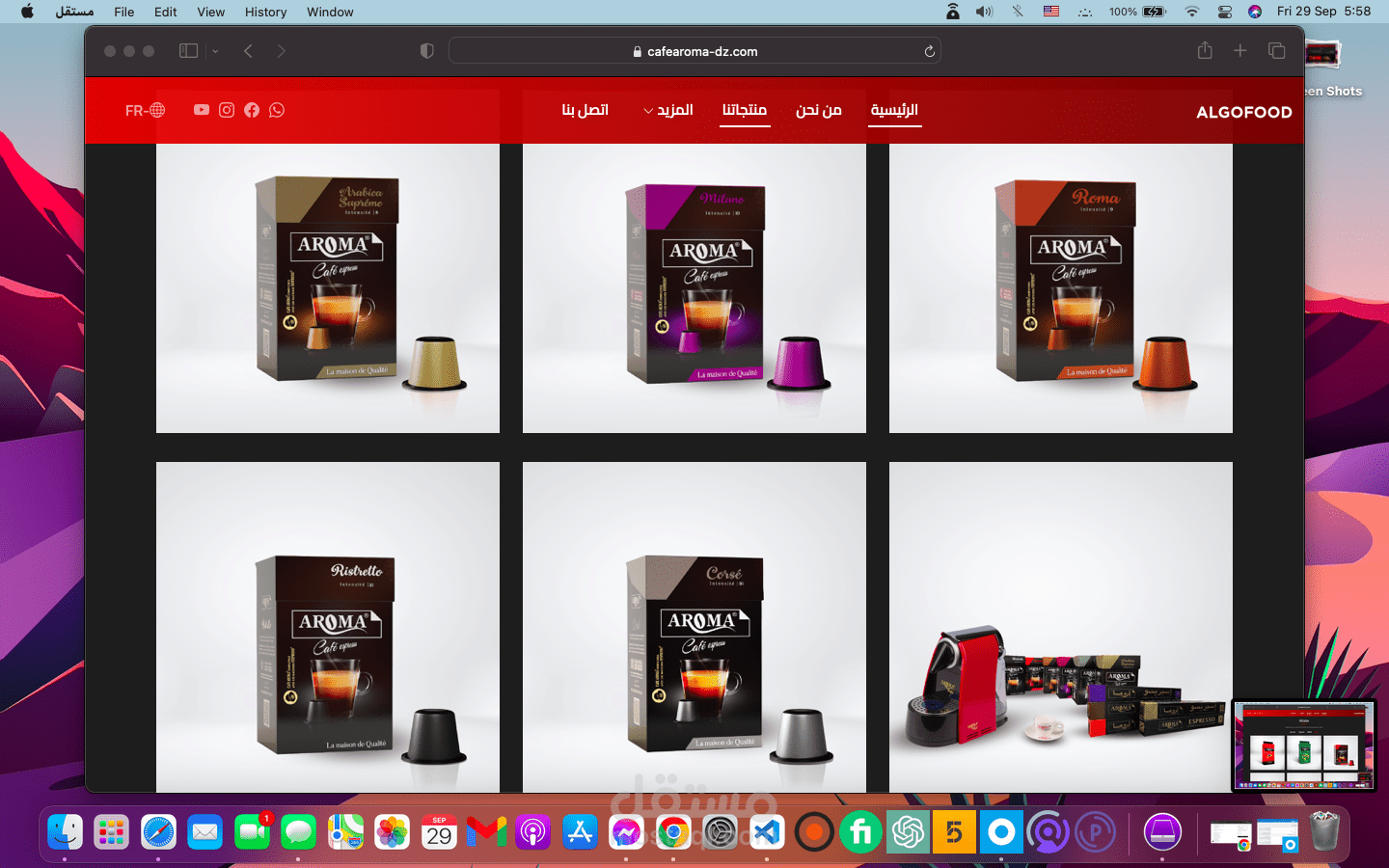Open the WhatsApp contact icon in header
Viewport: 1389px width, 868px height.
pos(277,110)
